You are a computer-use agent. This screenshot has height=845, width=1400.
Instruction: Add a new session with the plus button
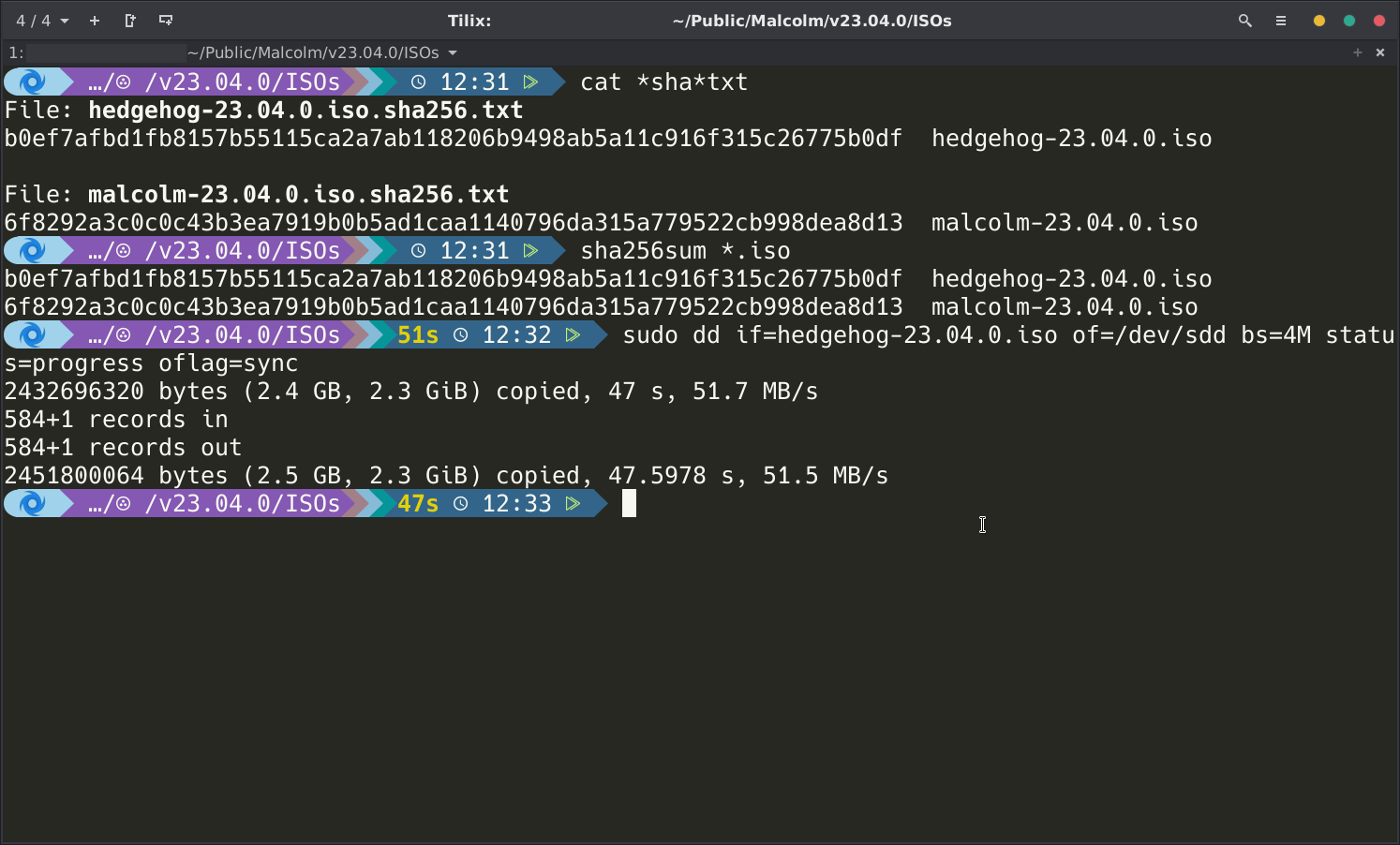[95, 21]
